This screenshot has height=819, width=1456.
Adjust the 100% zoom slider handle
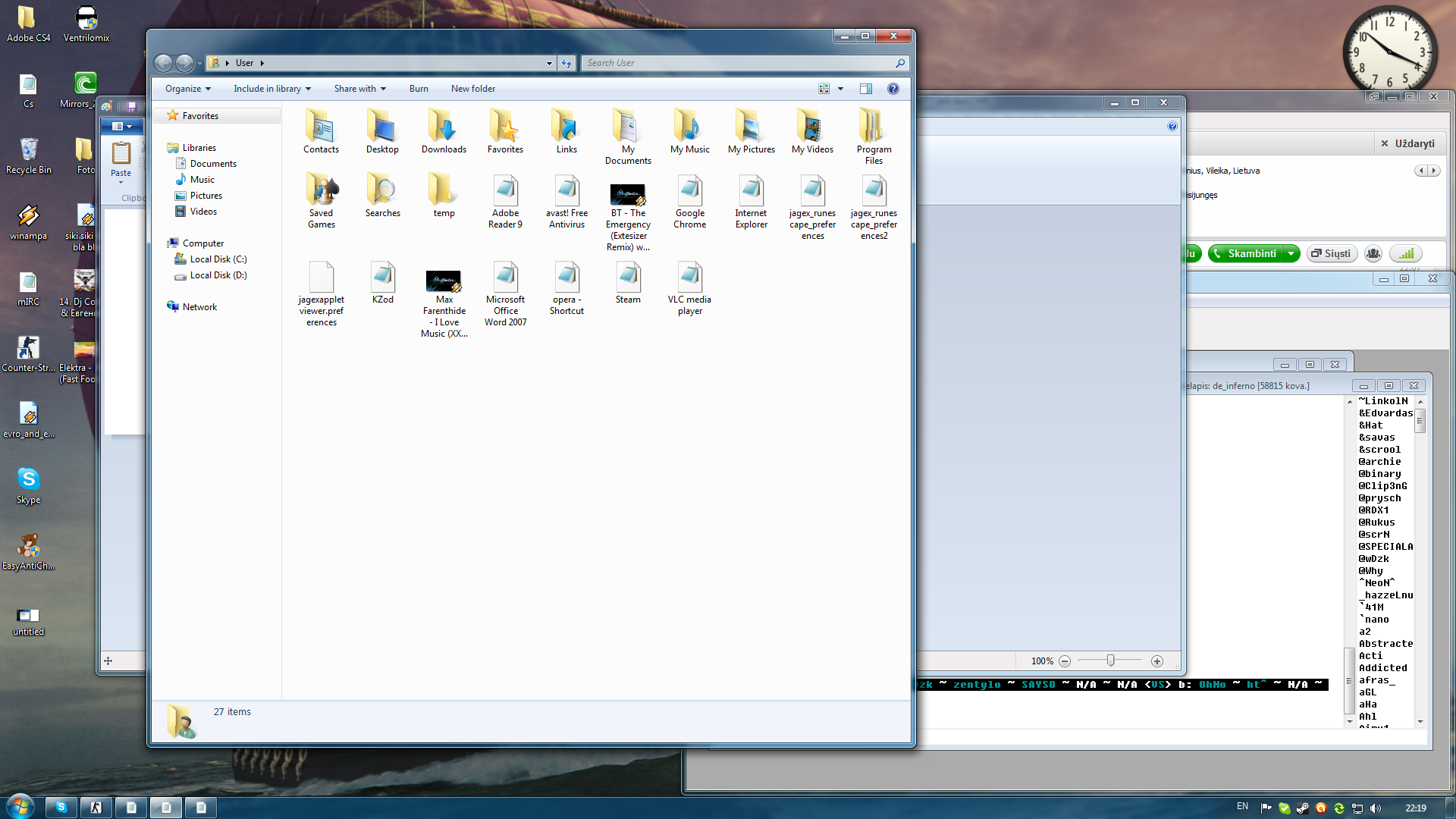pyautogui.click(x=1110, y=661)
